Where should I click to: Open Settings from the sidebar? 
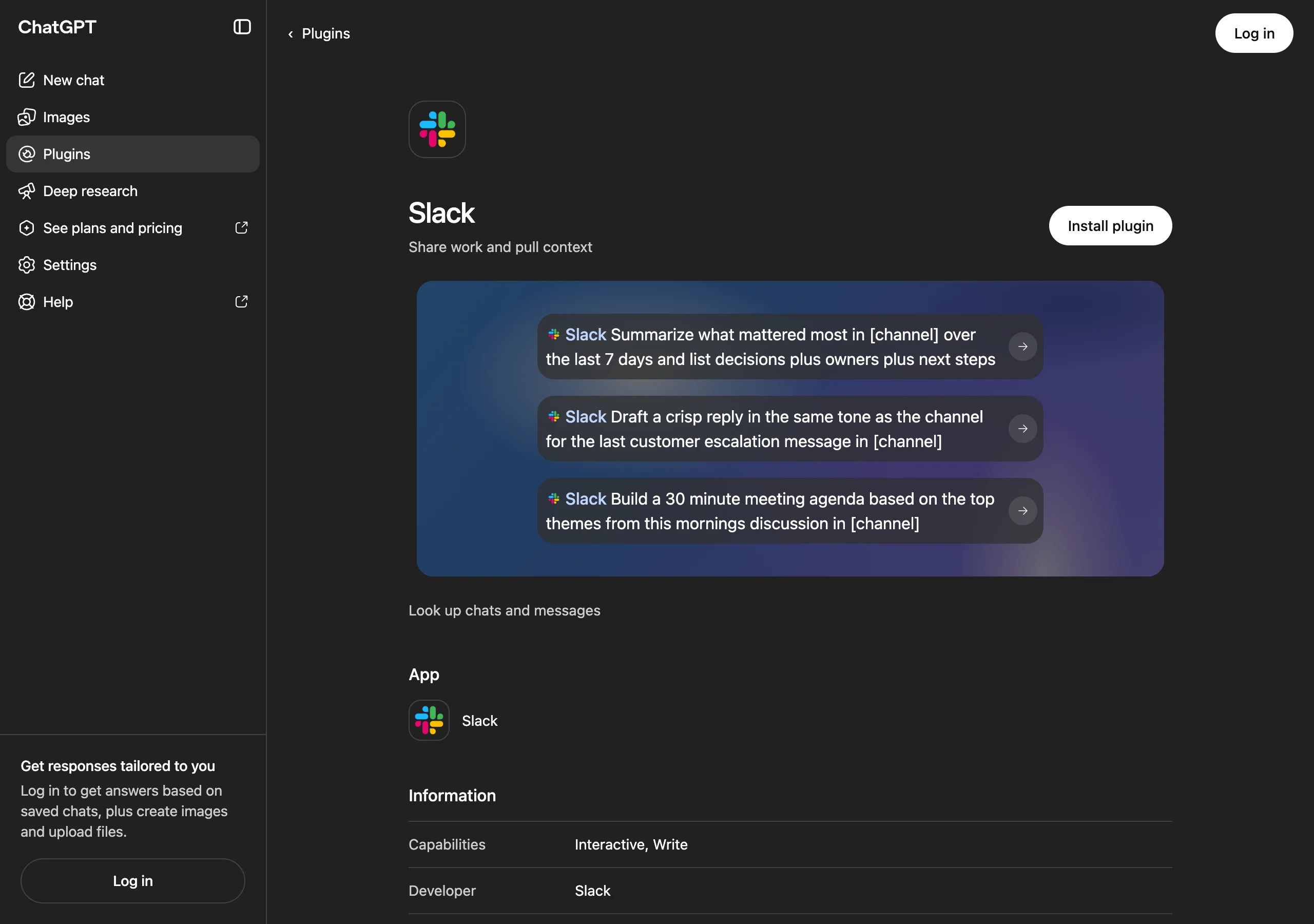pos(132,265)
